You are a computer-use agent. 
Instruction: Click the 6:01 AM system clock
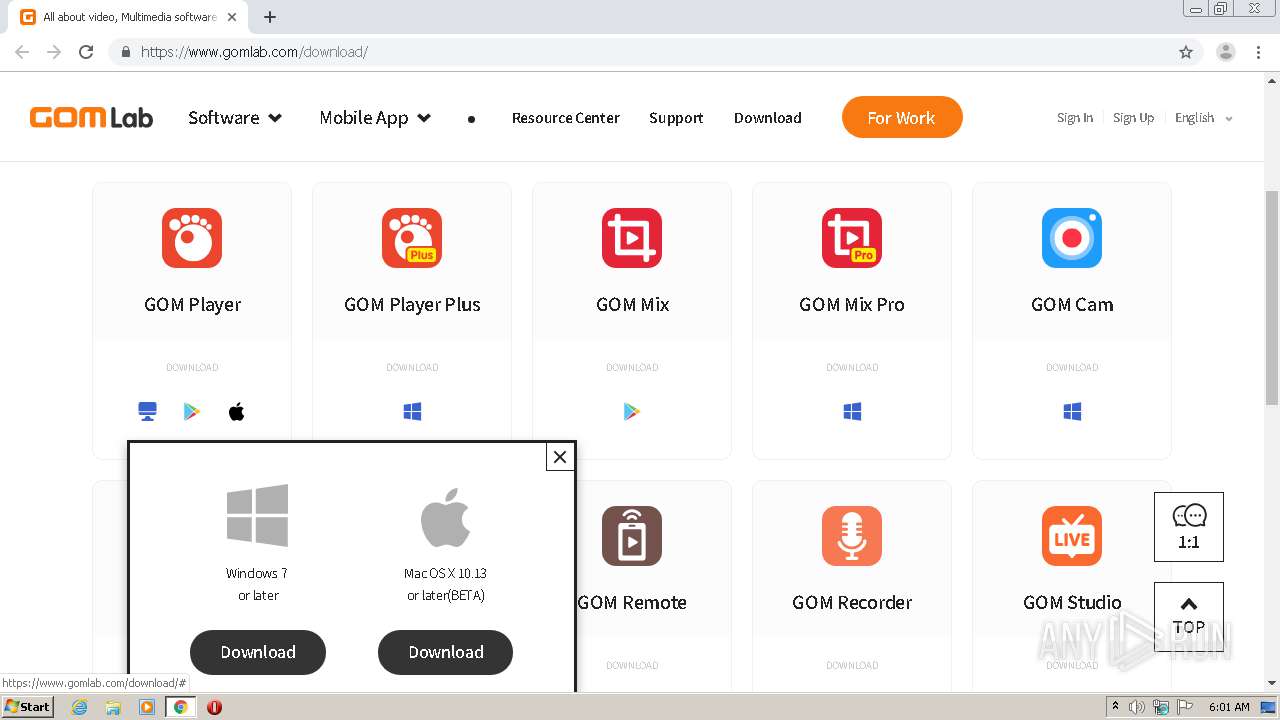click(1229, 707)
